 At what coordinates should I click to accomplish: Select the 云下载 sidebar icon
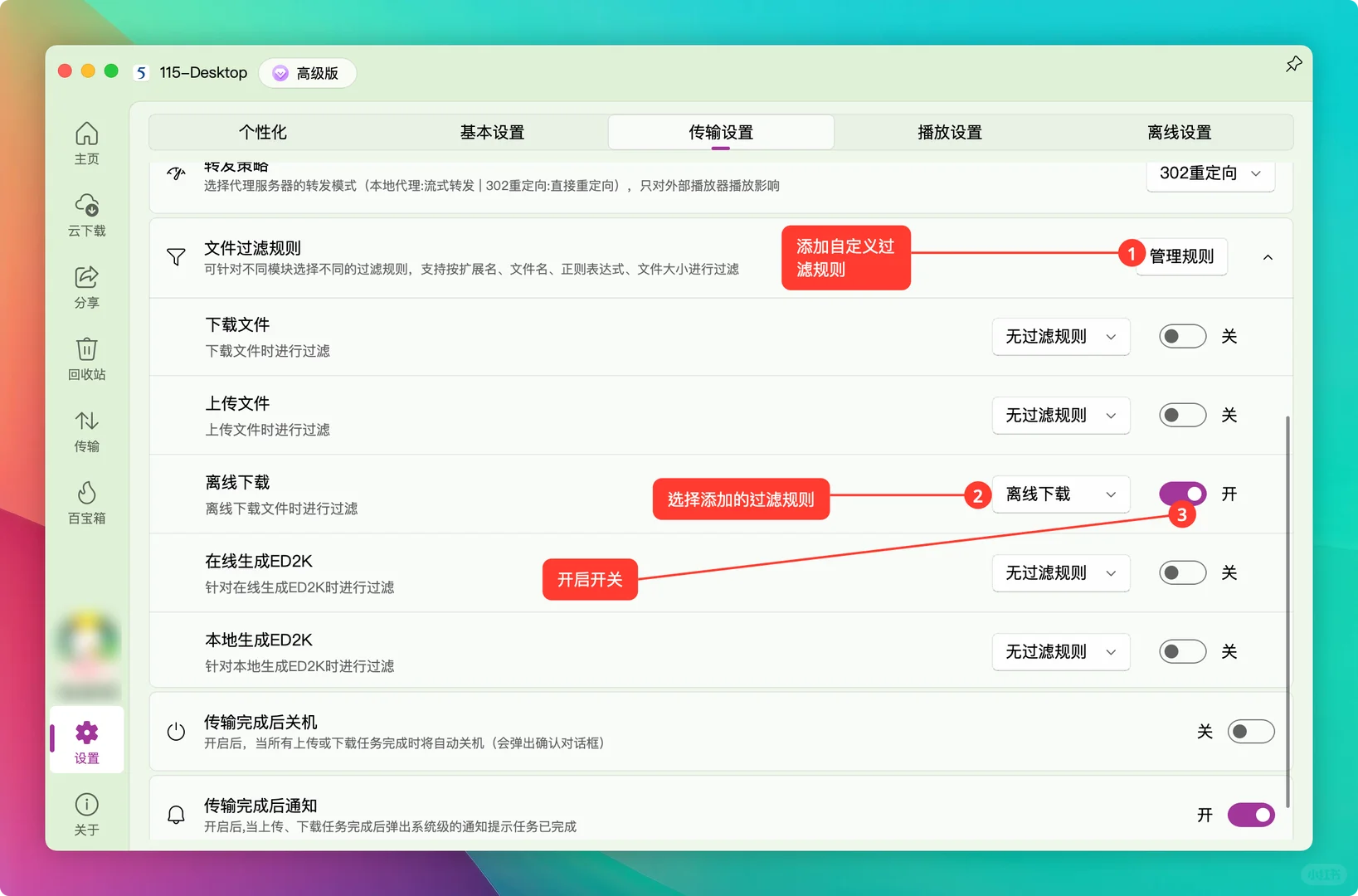(86, 214)
